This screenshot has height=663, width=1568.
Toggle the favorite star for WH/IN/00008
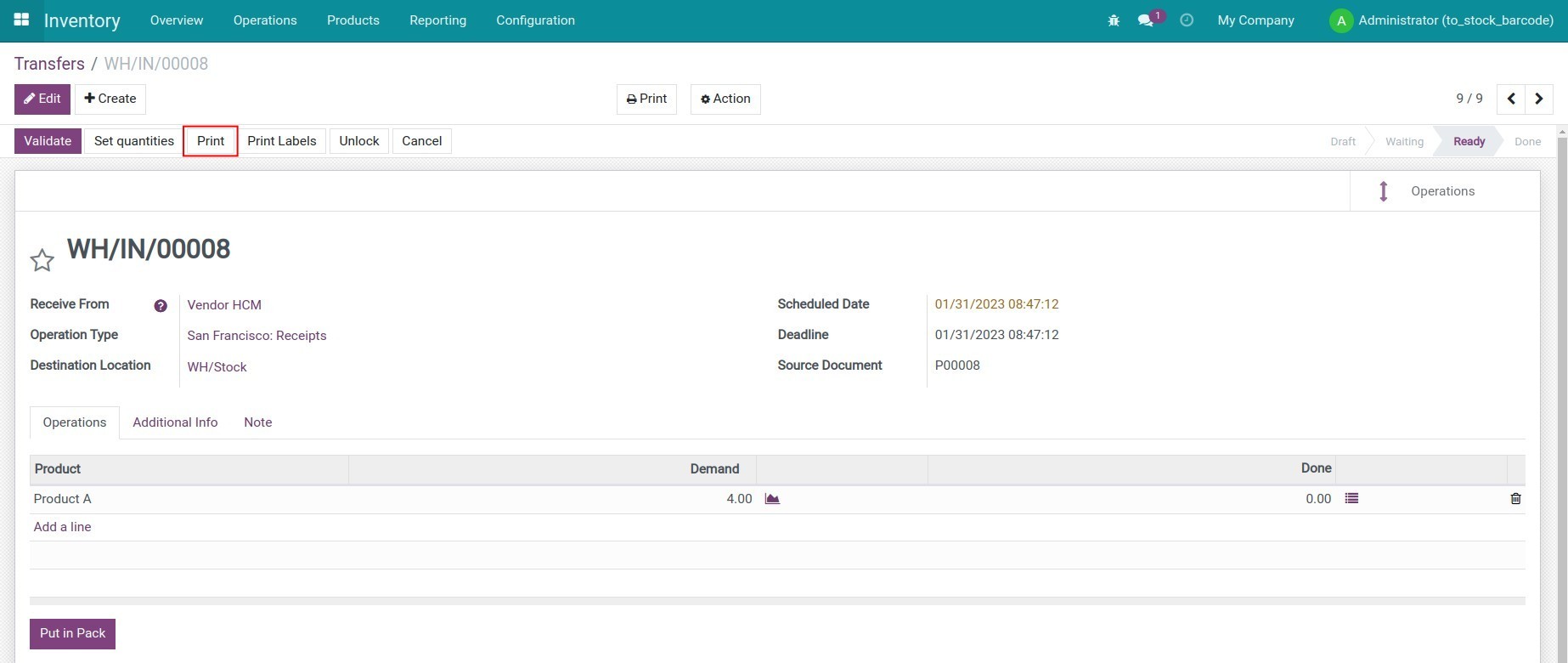(x=42, y=260)
